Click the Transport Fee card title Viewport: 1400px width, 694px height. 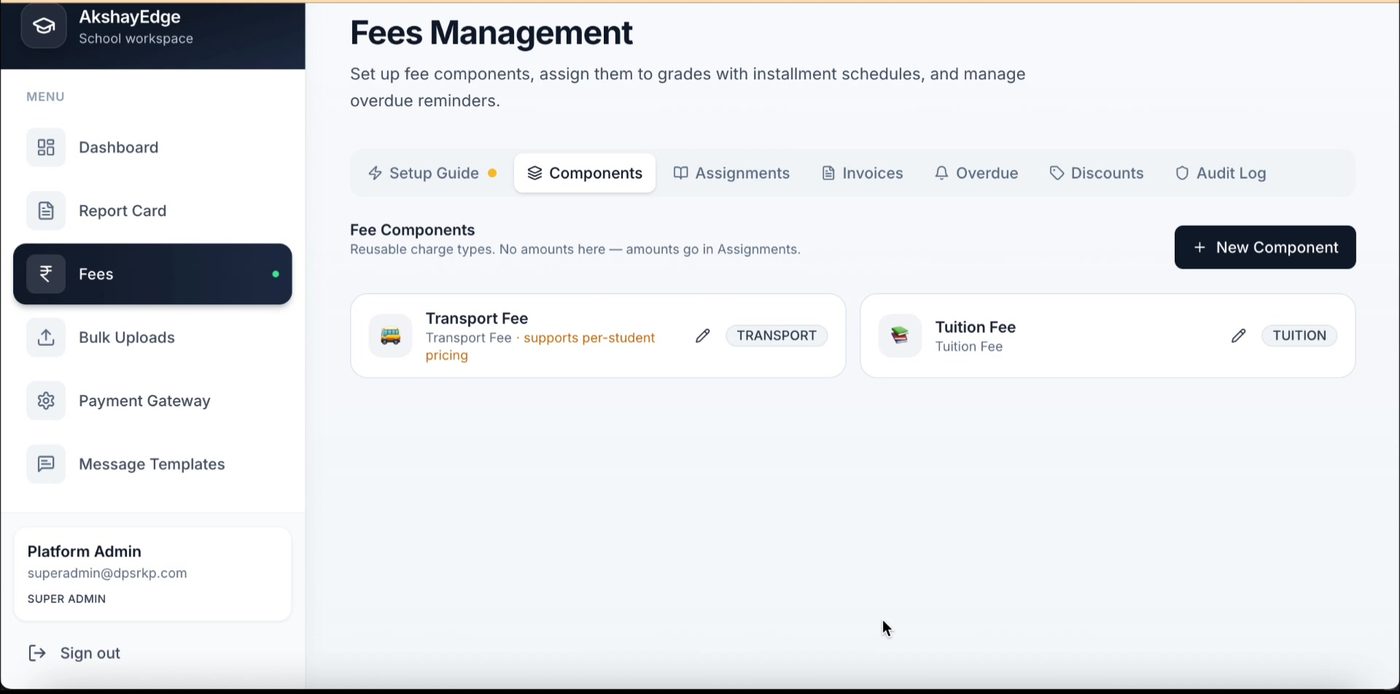coord(477,318)
